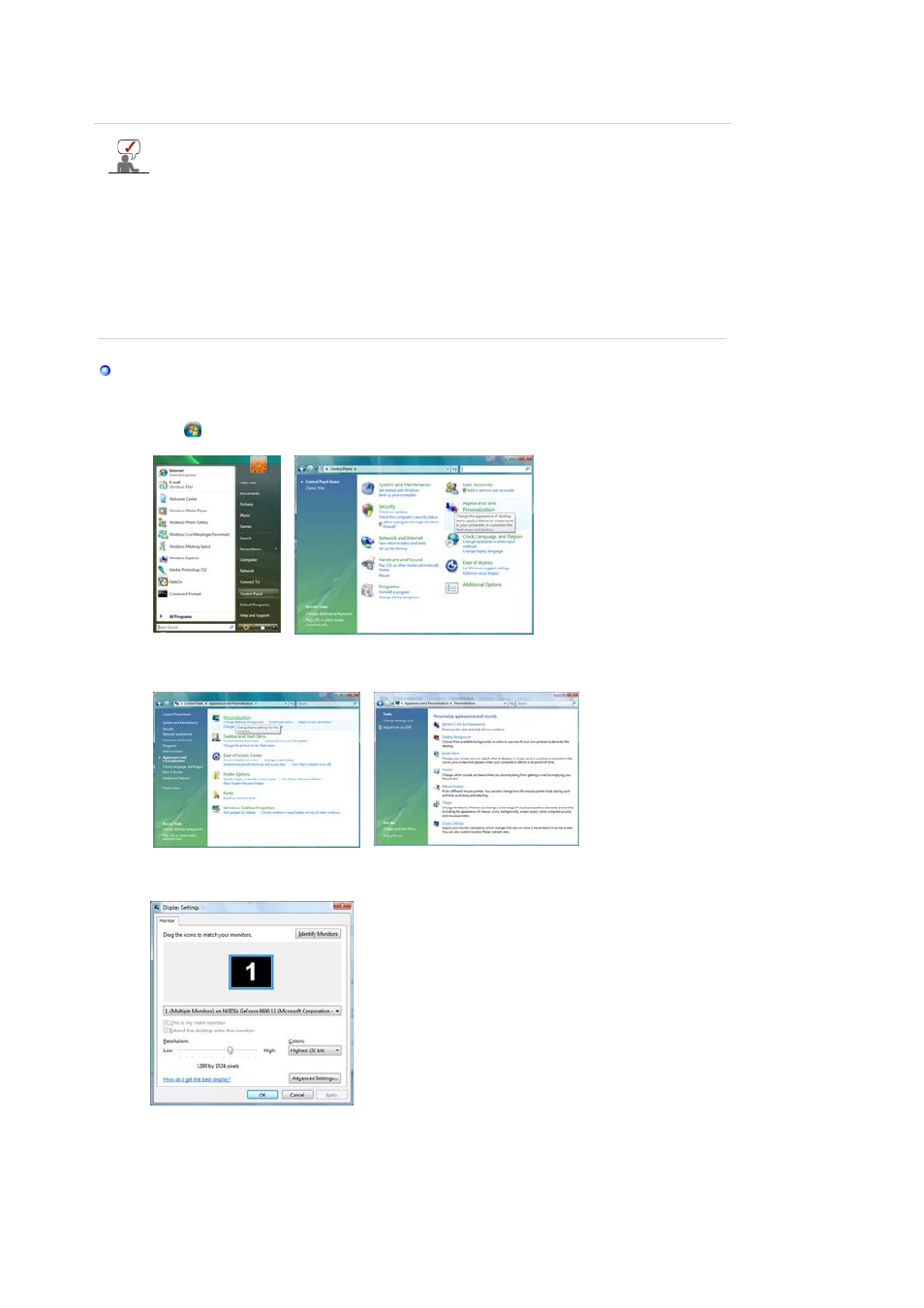
Task: Click Cancel in Display Settings
Action: (297, 1095)
